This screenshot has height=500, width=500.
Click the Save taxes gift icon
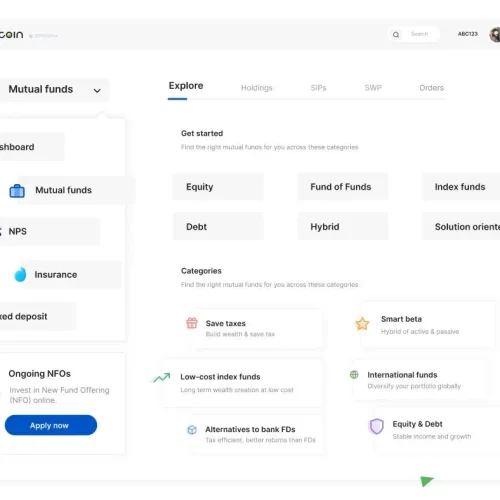click(x=192, y=323)
